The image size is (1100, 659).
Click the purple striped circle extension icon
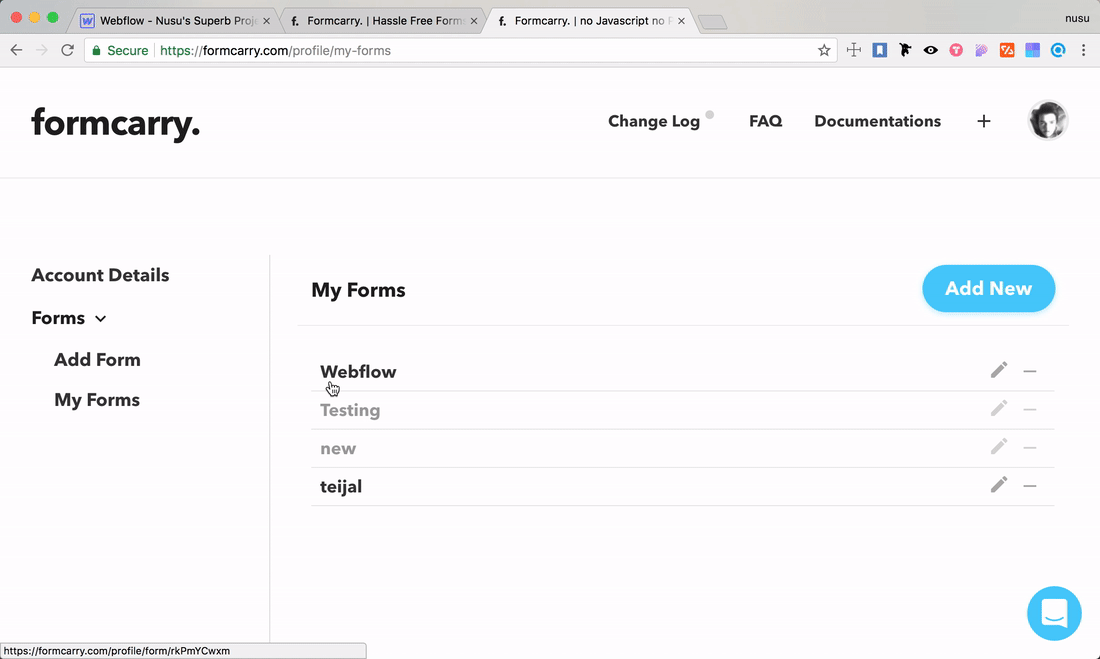(x=981, y=50)
